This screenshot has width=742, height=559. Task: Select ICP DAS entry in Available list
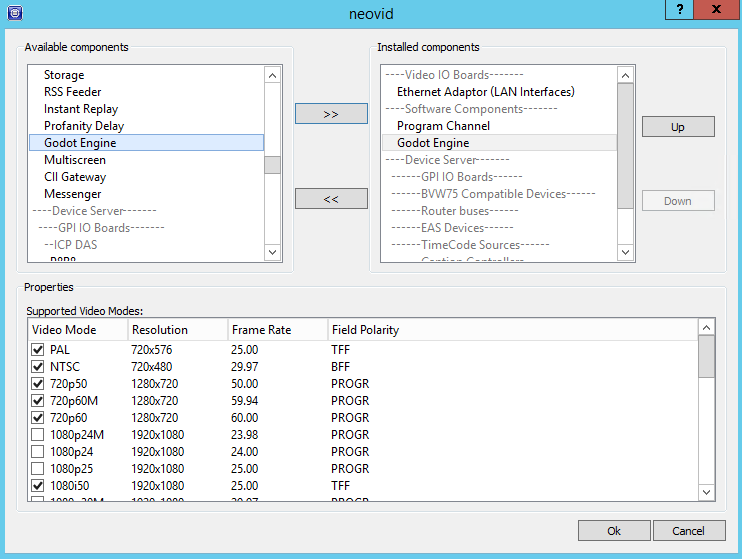147,245
